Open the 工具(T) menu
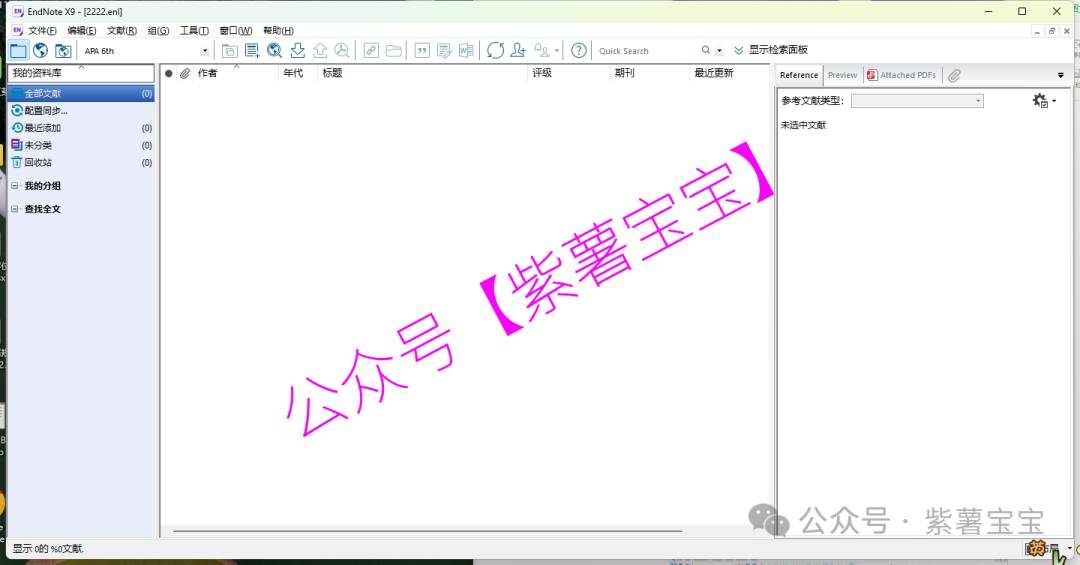Viewport: 1080px width, 565px height. point(194,31)
